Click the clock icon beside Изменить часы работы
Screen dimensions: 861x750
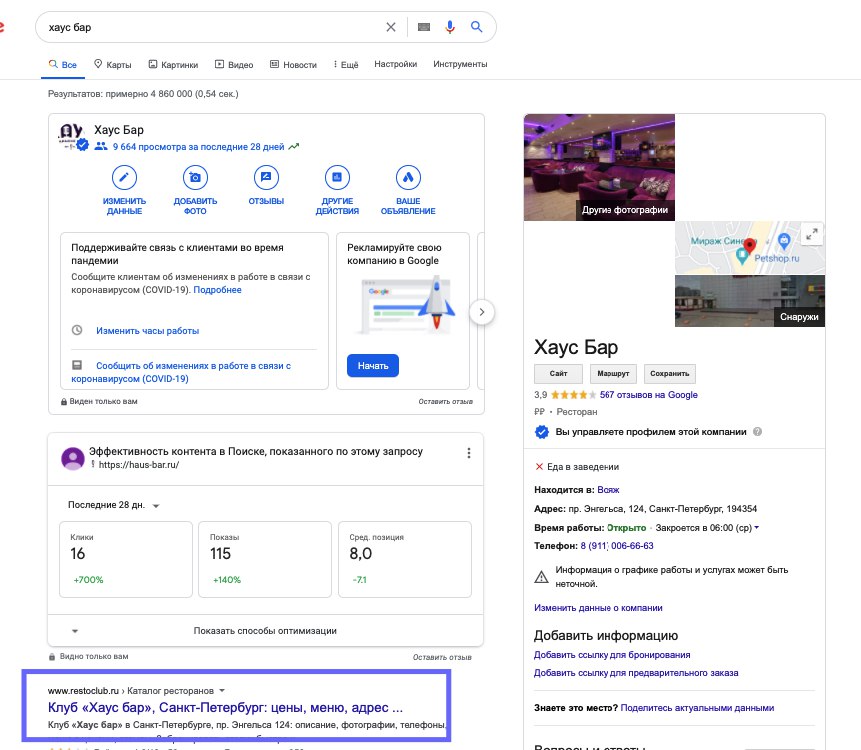click(77, 331)
